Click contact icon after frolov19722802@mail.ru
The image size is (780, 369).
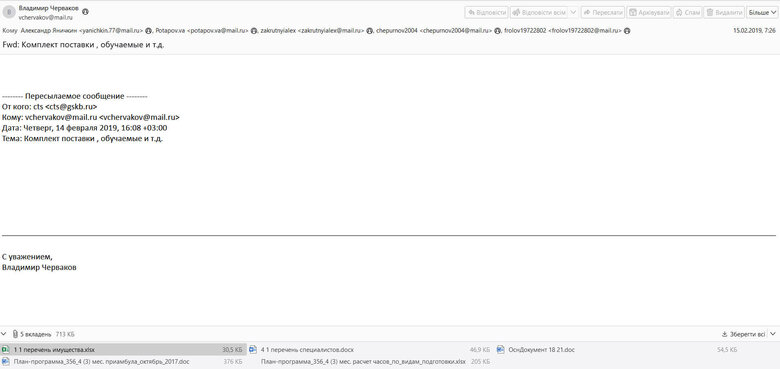(627, 31)
